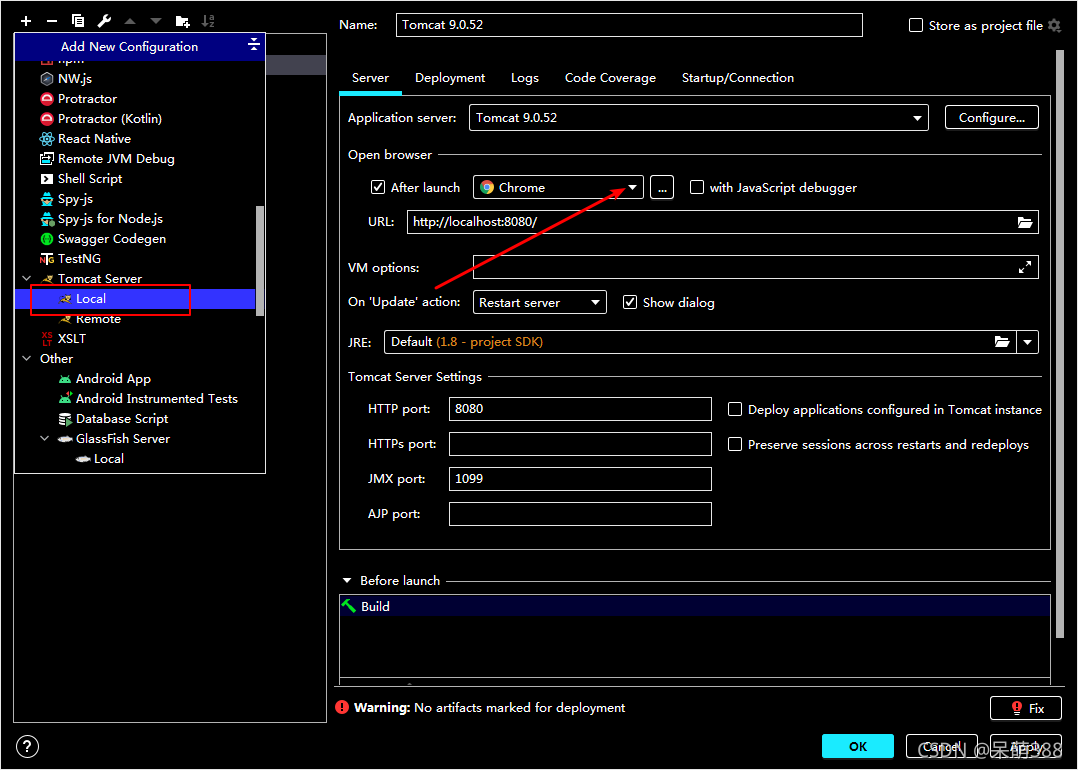Click the Sort alphabetically icon
Screen dimensions: 1078x770
tap(208, 21)
